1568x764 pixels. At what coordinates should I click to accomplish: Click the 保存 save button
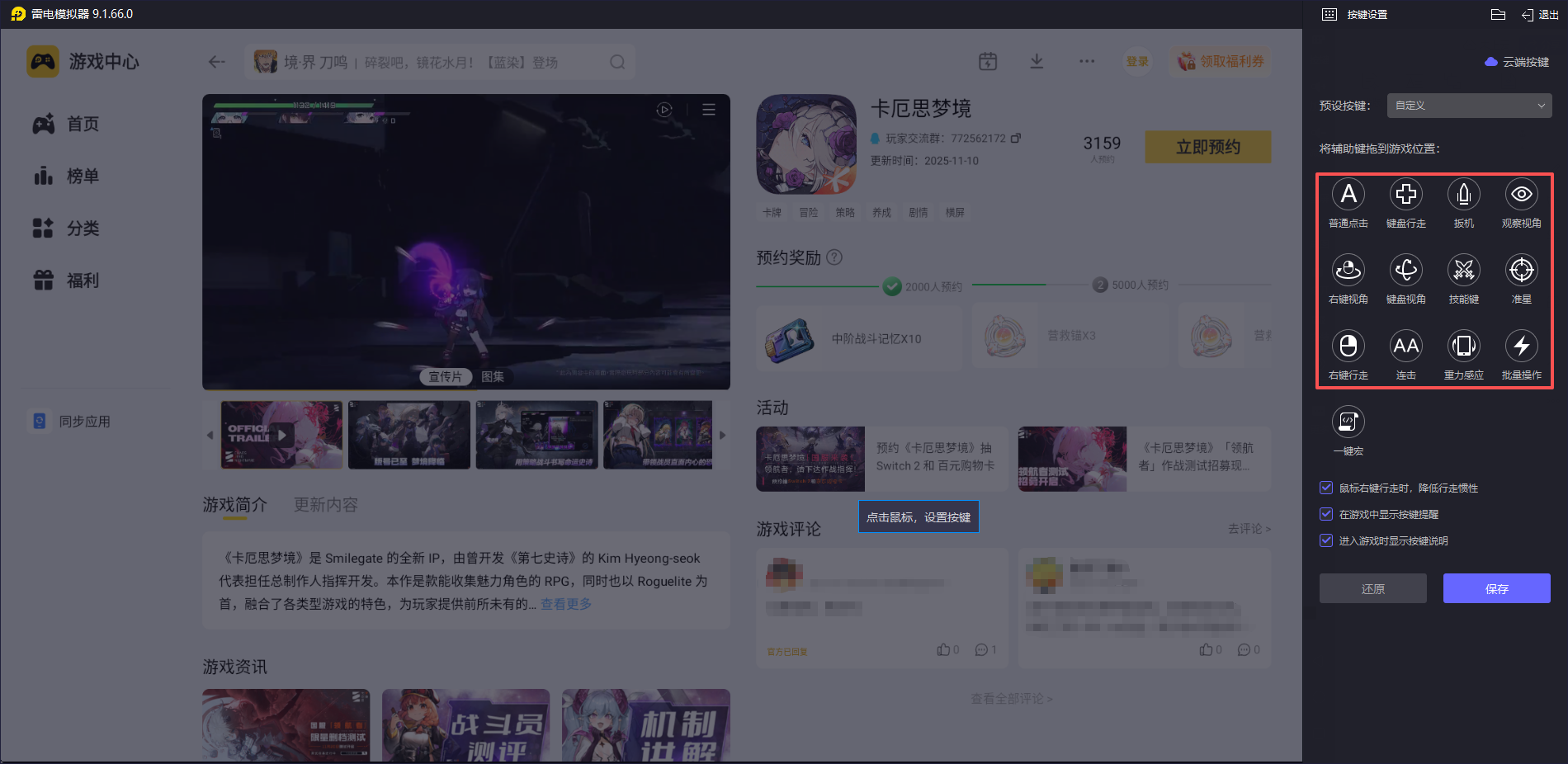coord(1497,588)
